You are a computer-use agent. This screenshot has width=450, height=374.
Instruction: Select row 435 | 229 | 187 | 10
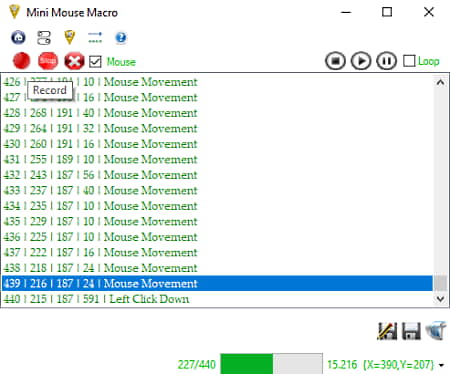[x=217, y=221]
